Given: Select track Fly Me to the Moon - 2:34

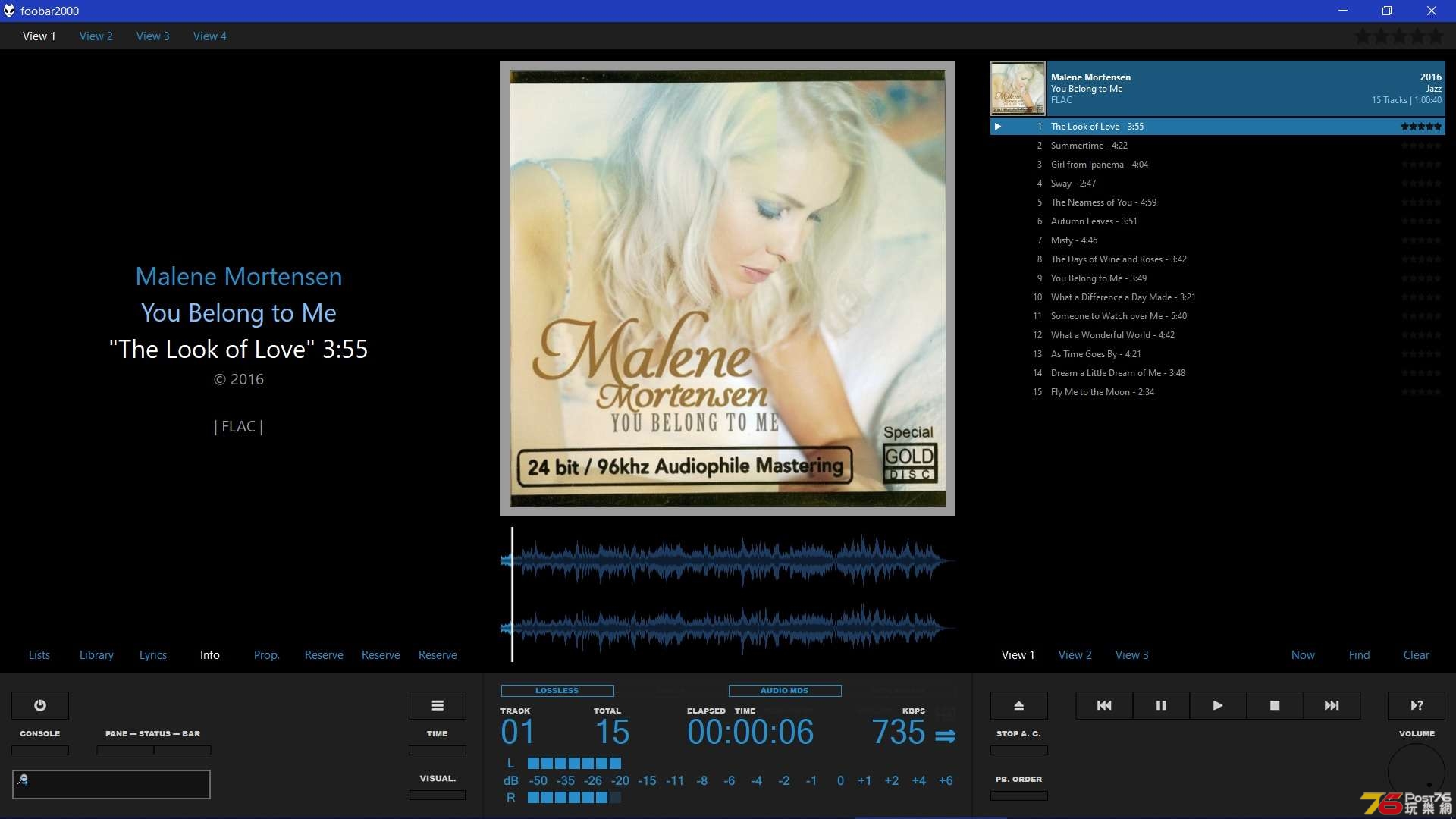Looking at the screenshot, I should click(x=1218, y=392).
